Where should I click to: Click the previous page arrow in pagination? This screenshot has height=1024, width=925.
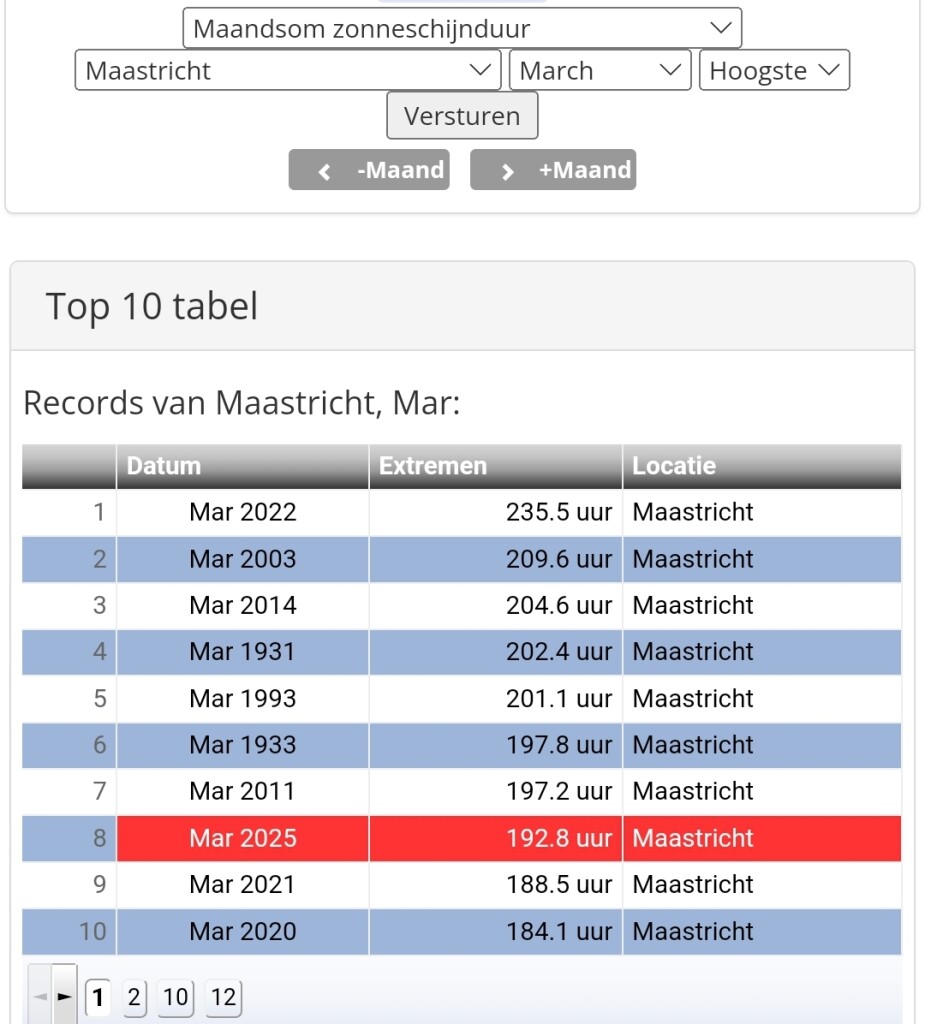click(40, 997)
